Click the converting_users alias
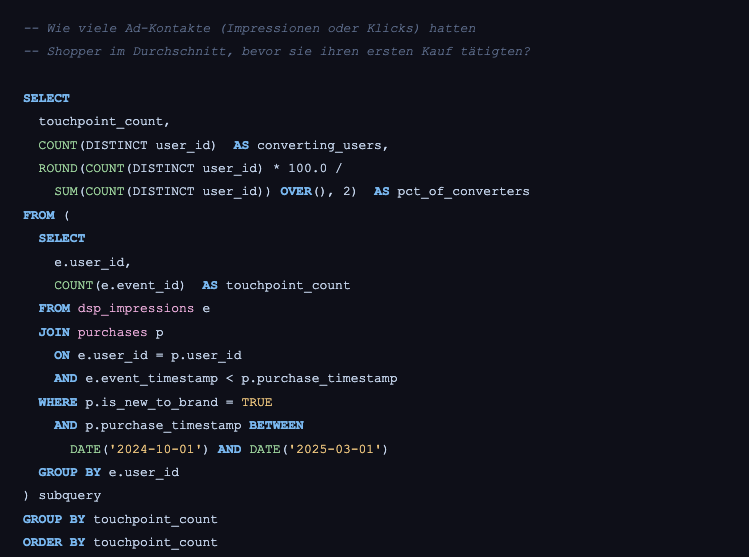The image size is (749, 557). pos(322,145)
